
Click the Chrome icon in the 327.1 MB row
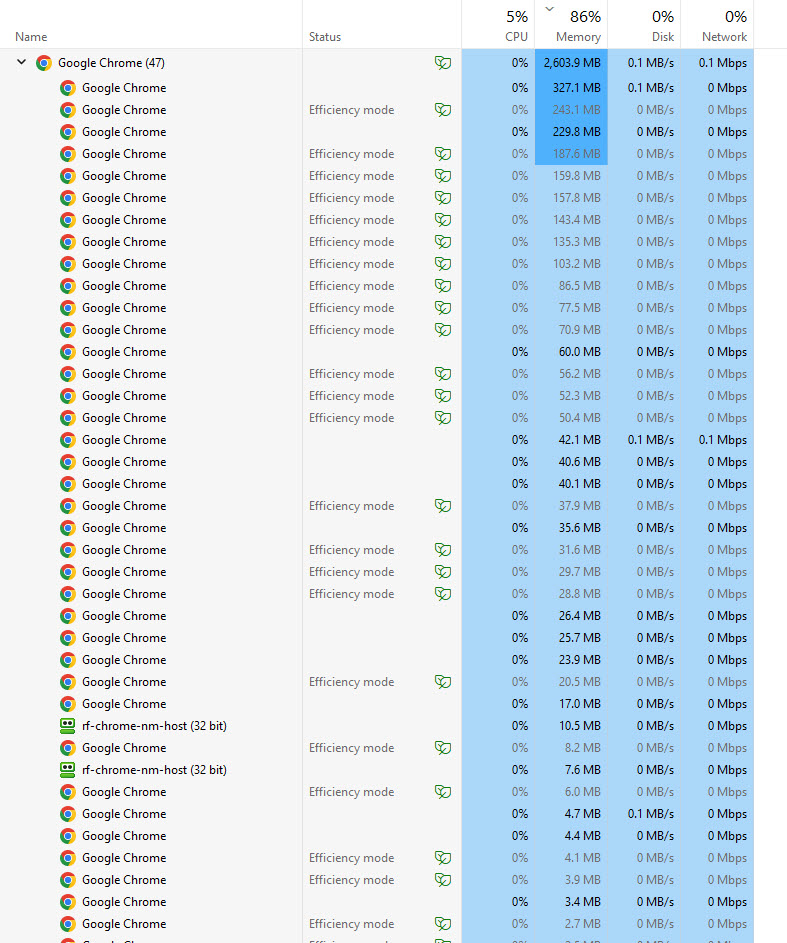point(68,88)
